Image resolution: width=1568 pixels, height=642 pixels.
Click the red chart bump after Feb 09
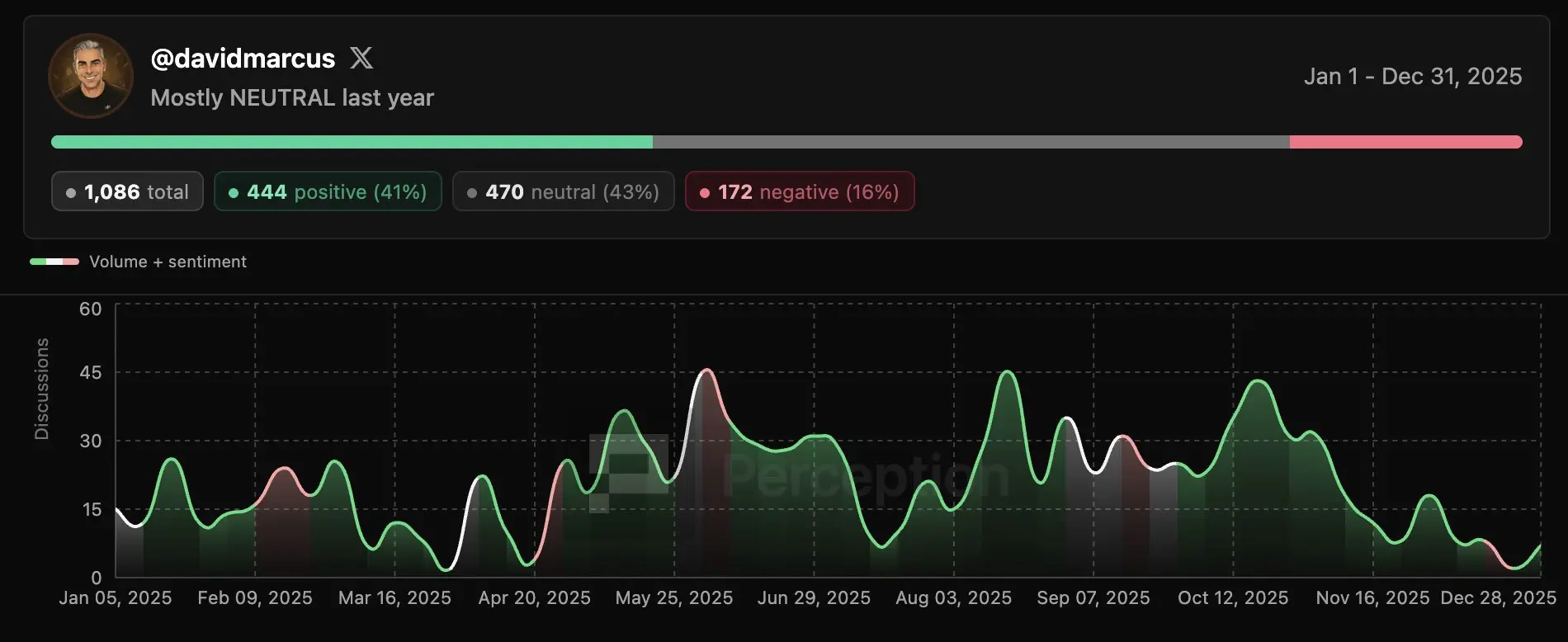[x=283, y=469]
